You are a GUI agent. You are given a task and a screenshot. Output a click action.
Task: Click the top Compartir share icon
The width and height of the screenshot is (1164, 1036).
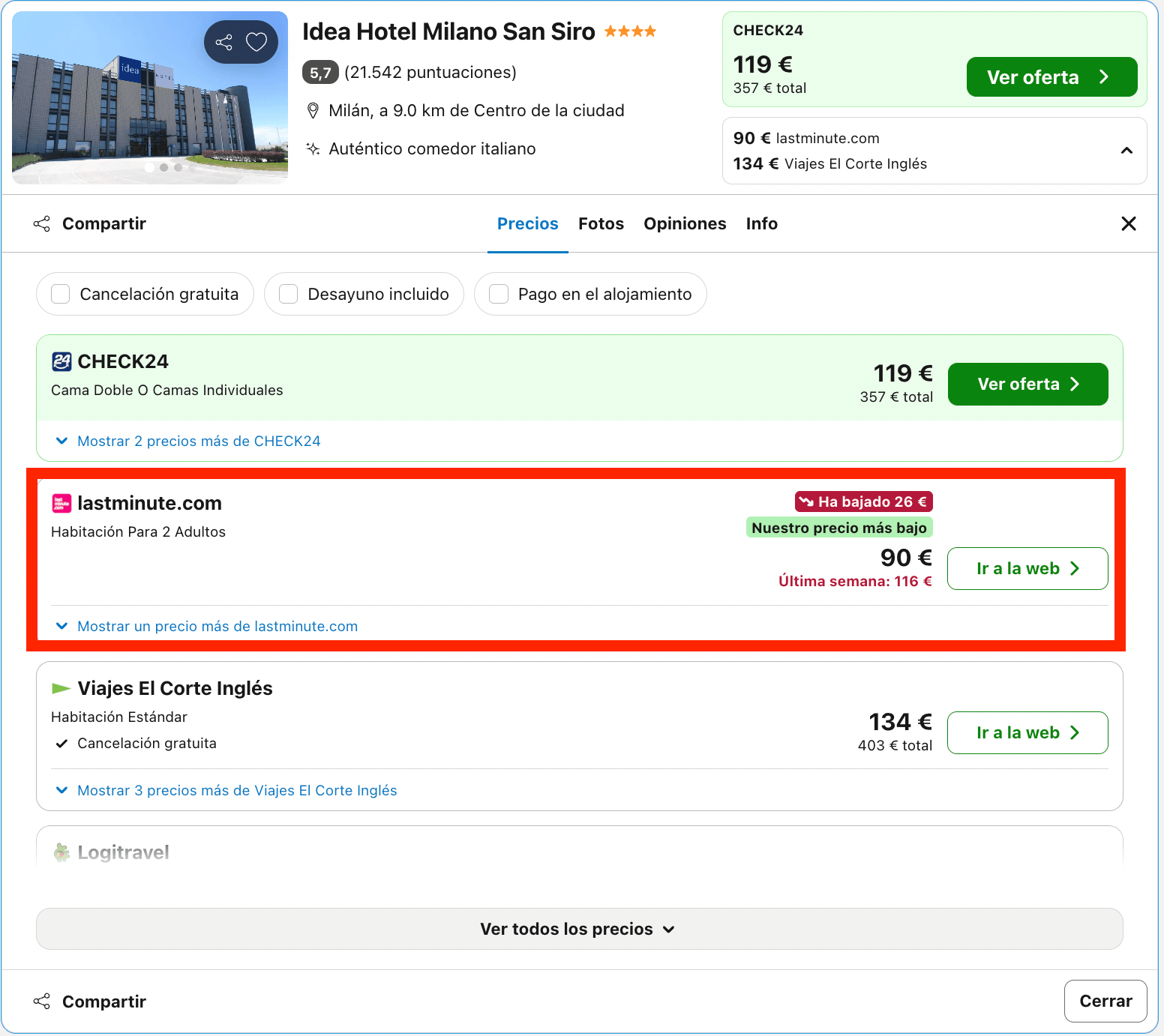tap(42, 223)
